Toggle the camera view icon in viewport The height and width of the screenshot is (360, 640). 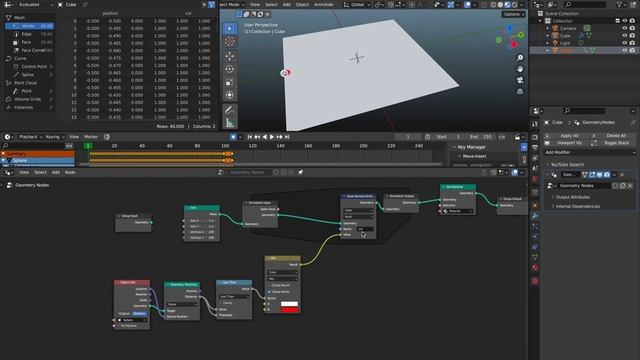520,80
